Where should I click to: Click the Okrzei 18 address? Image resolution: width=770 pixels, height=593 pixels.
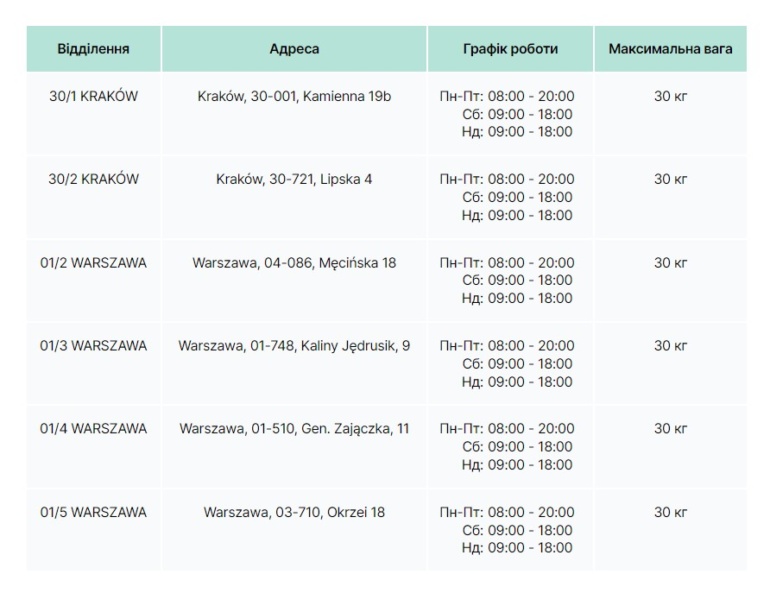tap(294, 512)
